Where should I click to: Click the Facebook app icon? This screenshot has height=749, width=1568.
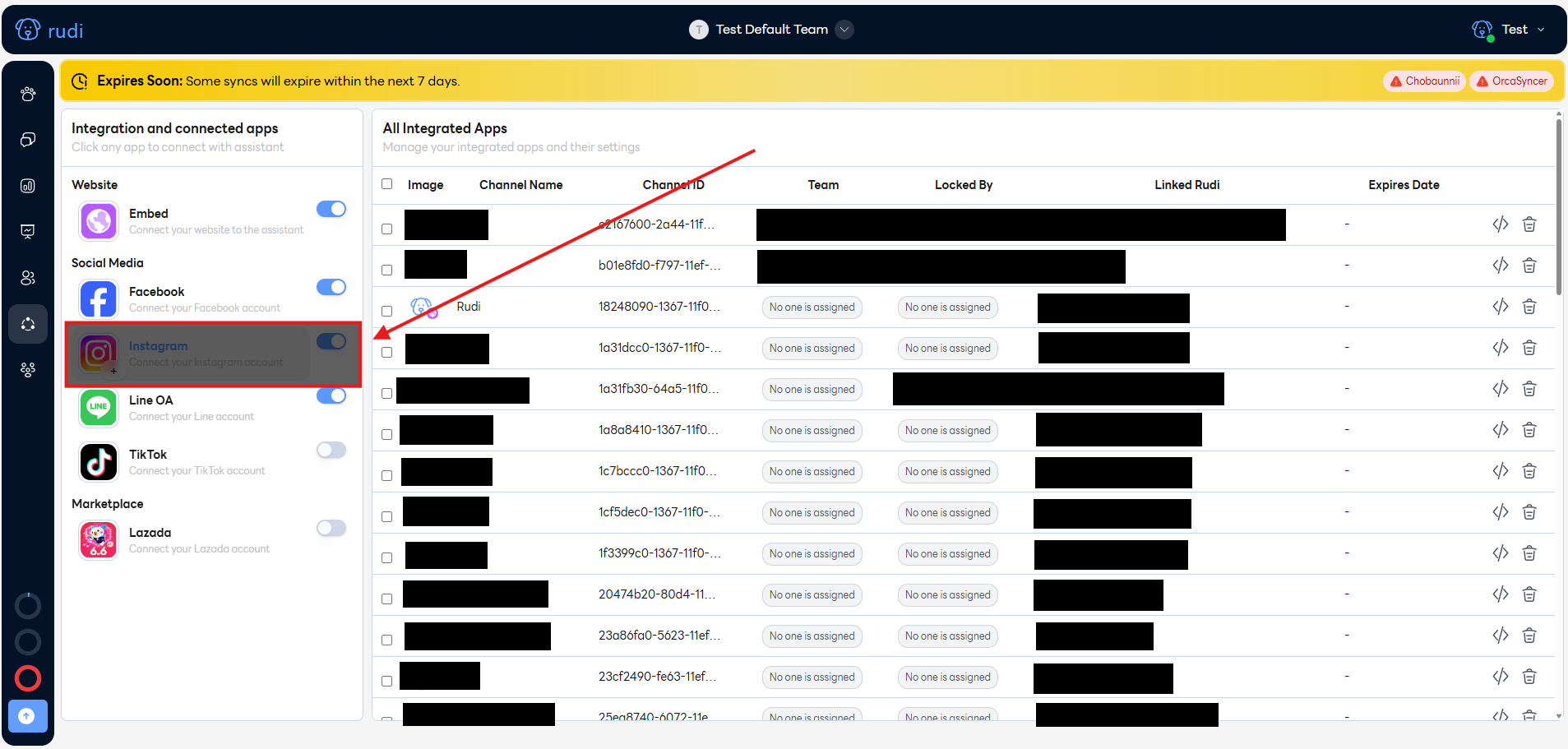(99, 299)
